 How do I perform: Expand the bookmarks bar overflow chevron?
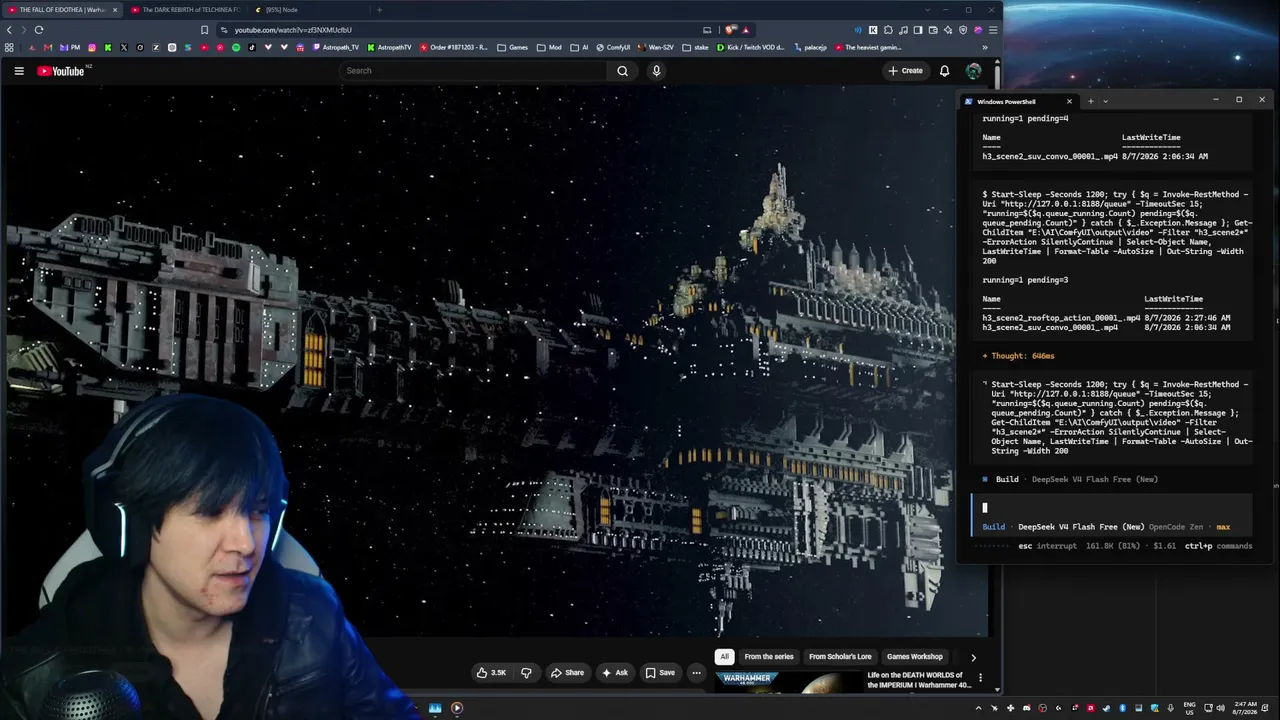coord(985,47)
